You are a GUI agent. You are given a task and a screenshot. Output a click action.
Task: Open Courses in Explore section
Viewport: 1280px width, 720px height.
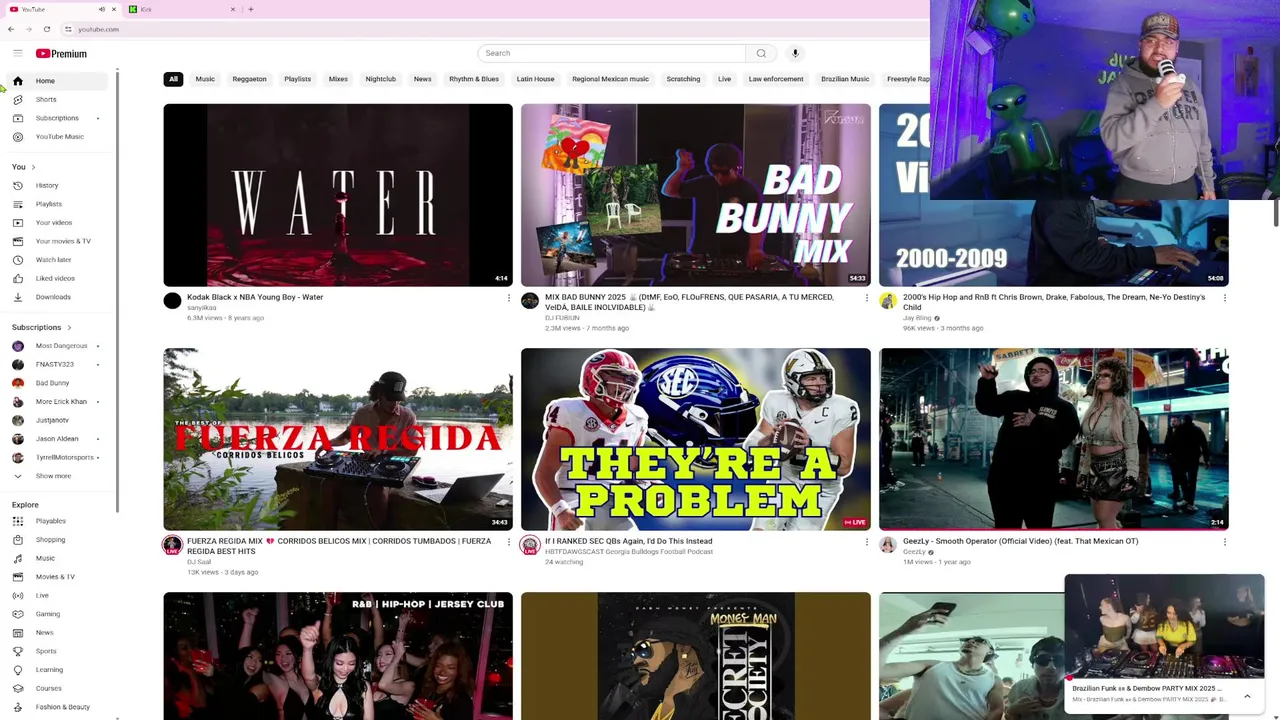[58, 688]
